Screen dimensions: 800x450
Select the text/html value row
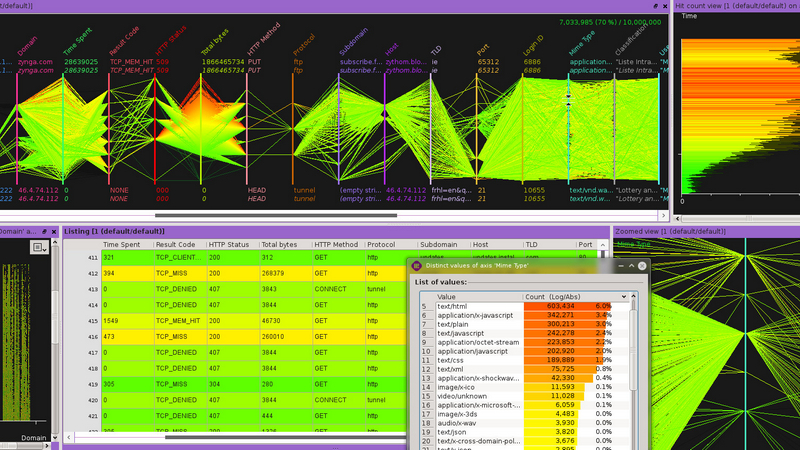point(524,306)
